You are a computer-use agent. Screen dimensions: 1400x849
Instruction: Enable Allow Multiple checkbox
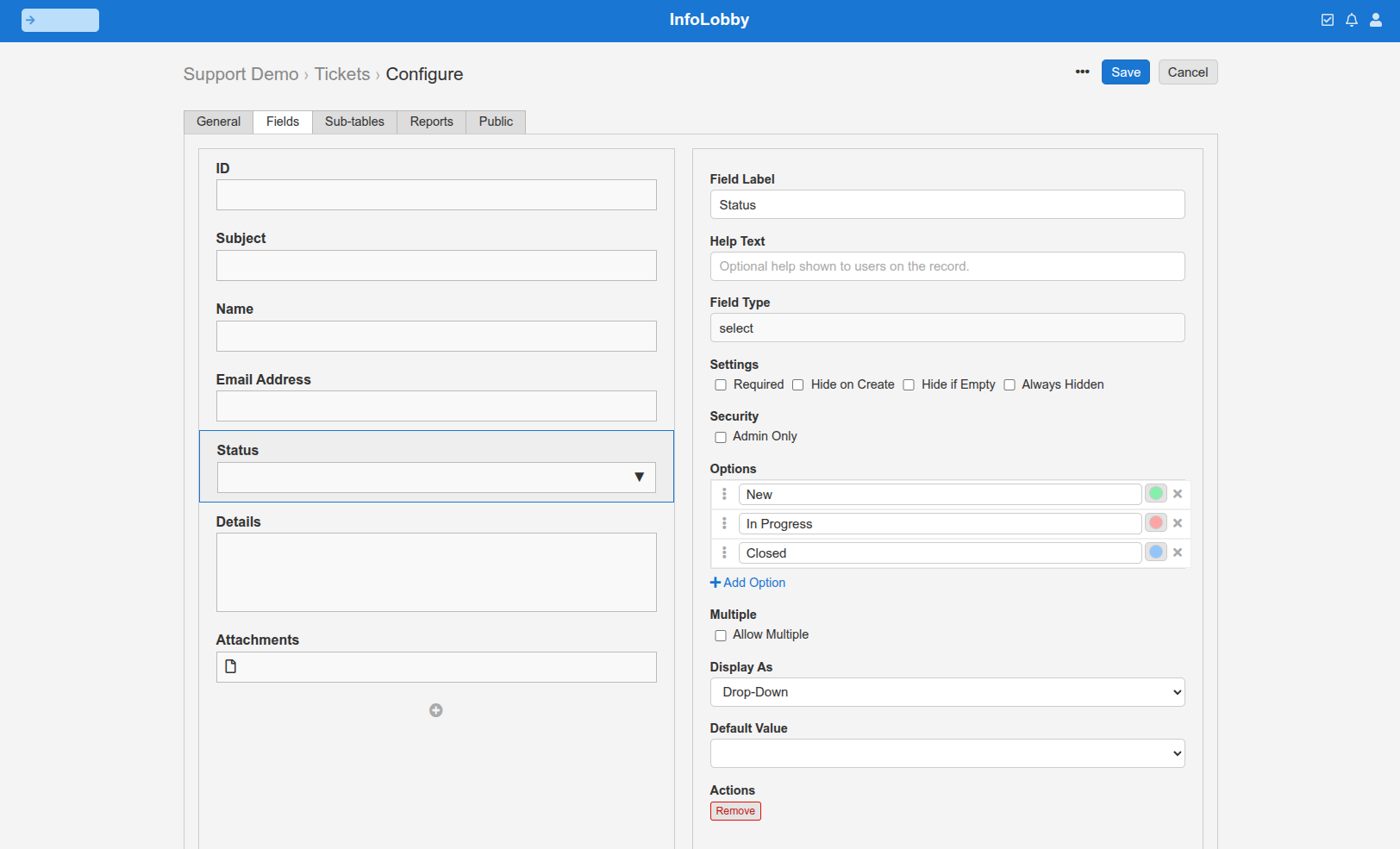tap(721, 635)
